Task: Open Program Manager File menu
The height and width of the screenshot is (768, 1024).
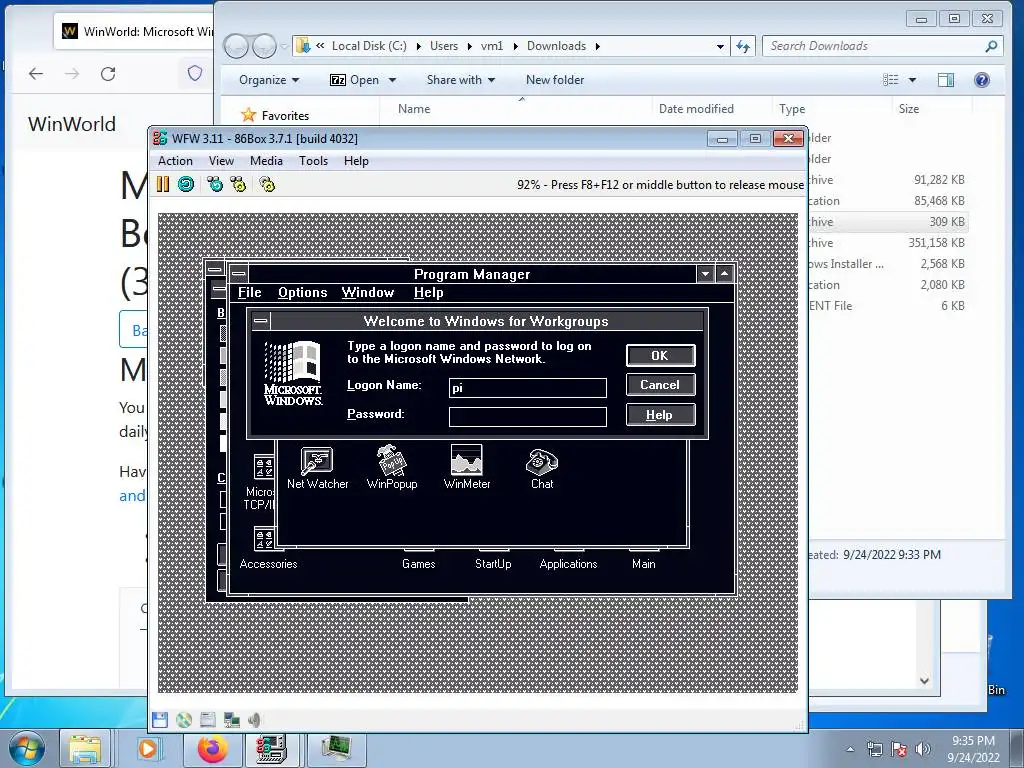Action: [249, 293]
